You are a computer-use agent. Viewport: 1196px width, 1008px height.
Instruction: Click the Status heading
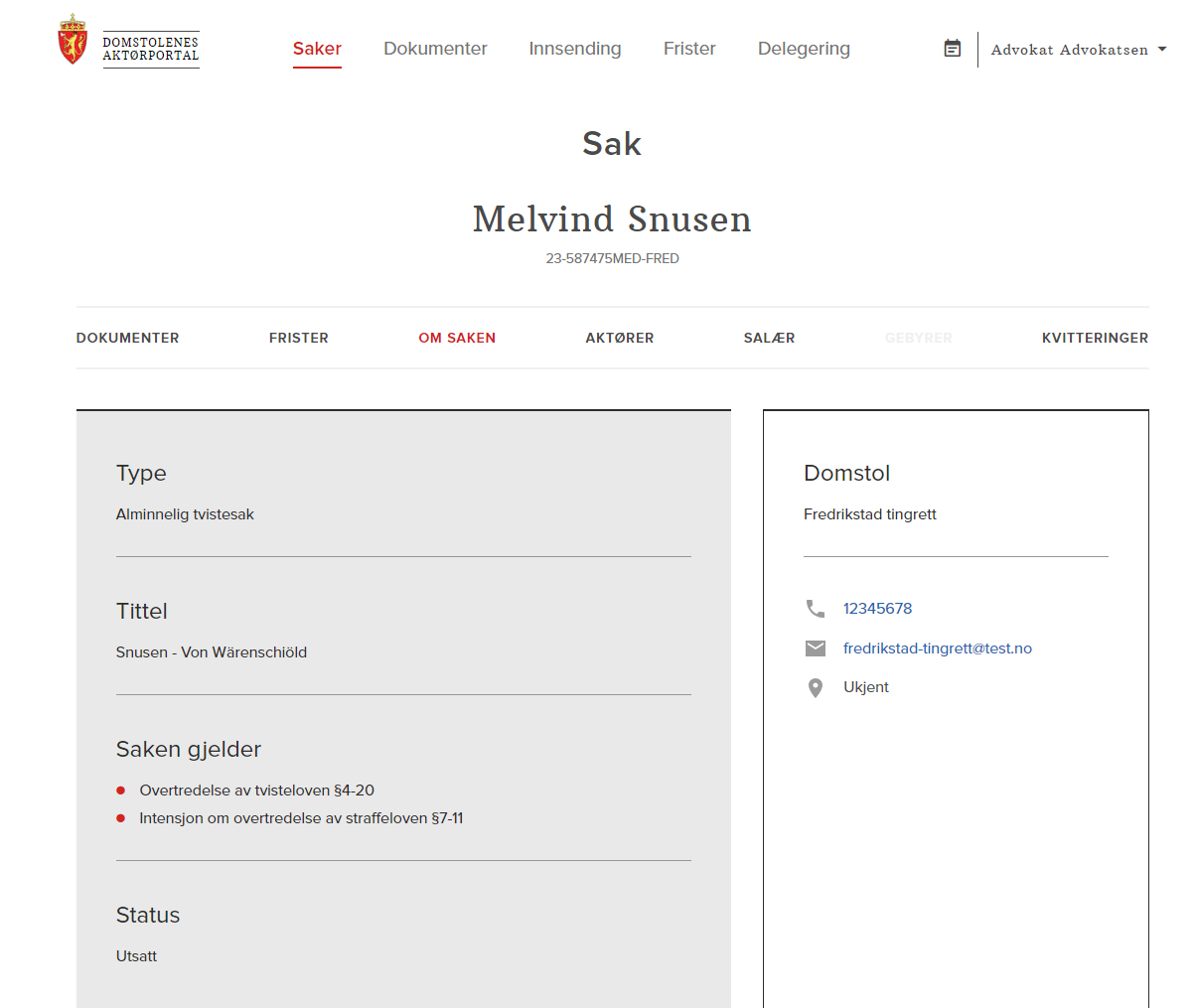(148, 915)
